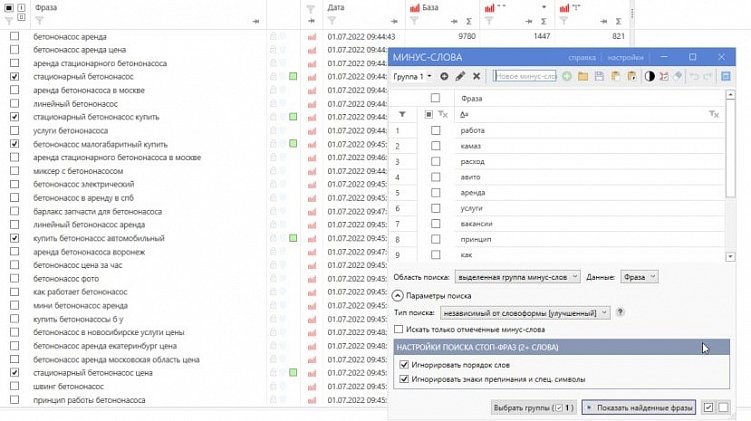Click the redo arrow in minus-words toolbar
The height and width of the screenshot is (421, 751).
[x=708, y=76]
